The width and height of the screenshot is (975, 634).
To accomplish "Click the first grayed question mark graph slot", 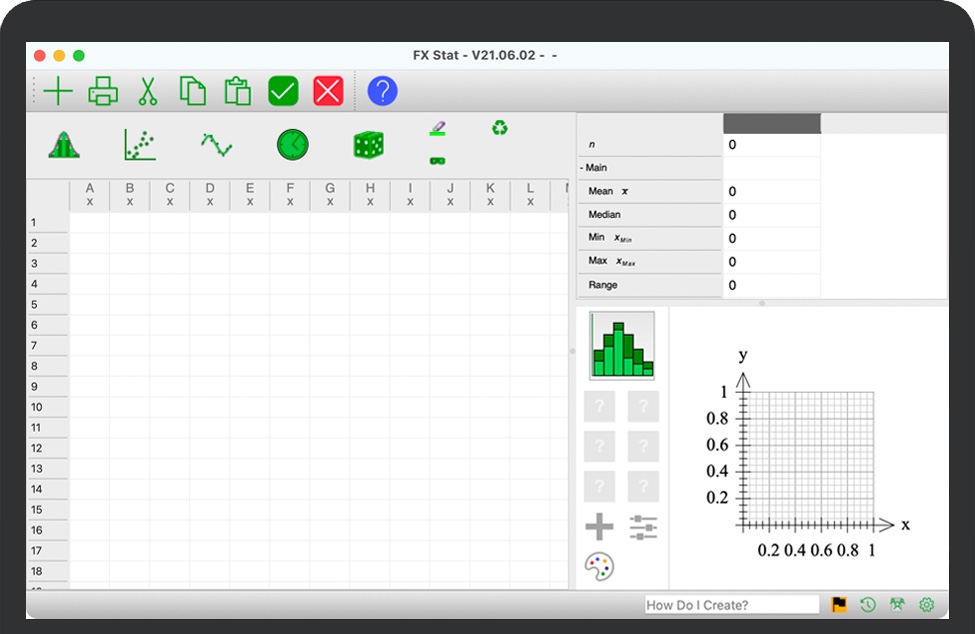I will [599, 407].
